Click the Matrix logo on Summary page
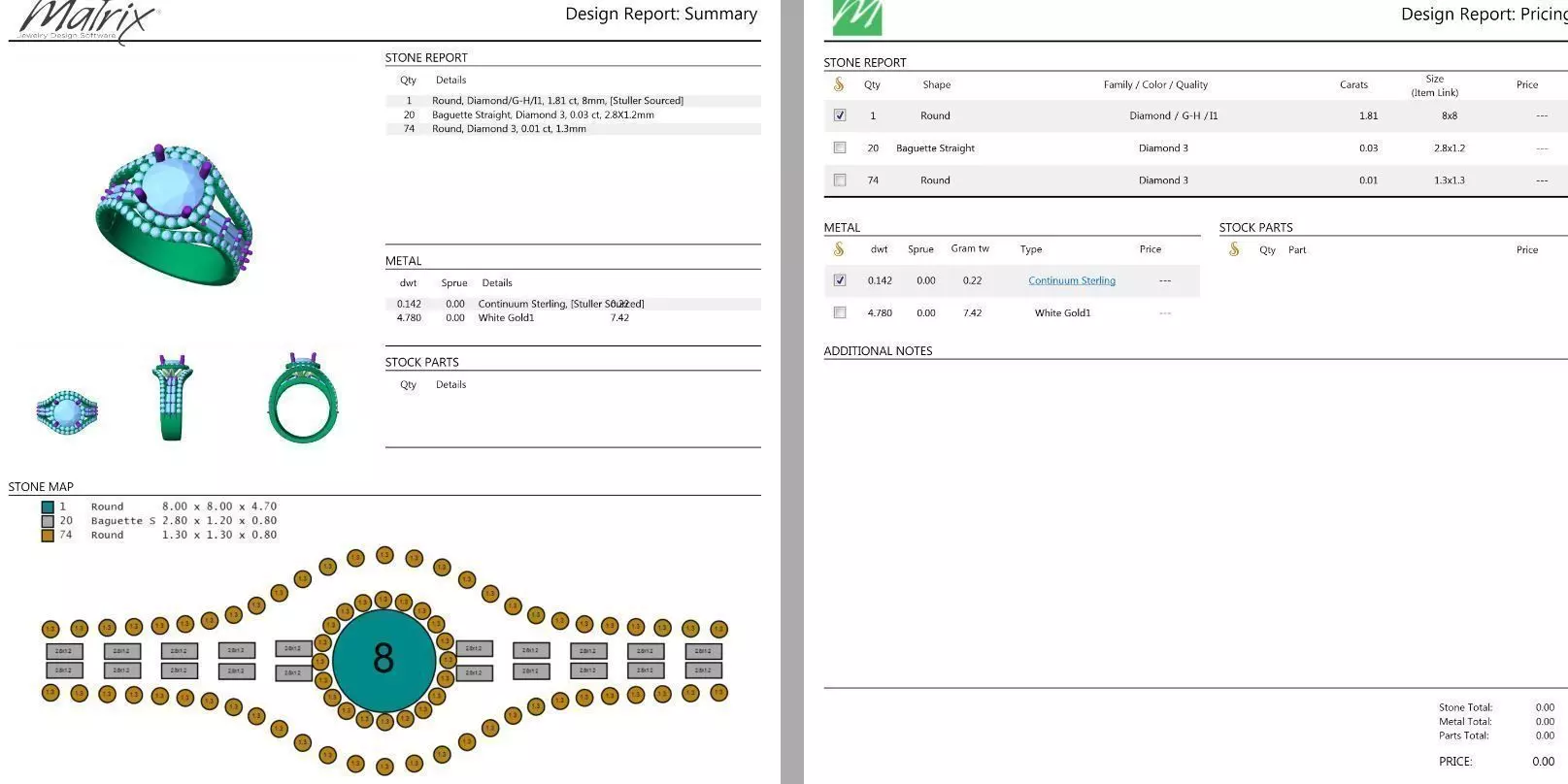The height and width of the screenshot is (784, 1568). point(87,20)
